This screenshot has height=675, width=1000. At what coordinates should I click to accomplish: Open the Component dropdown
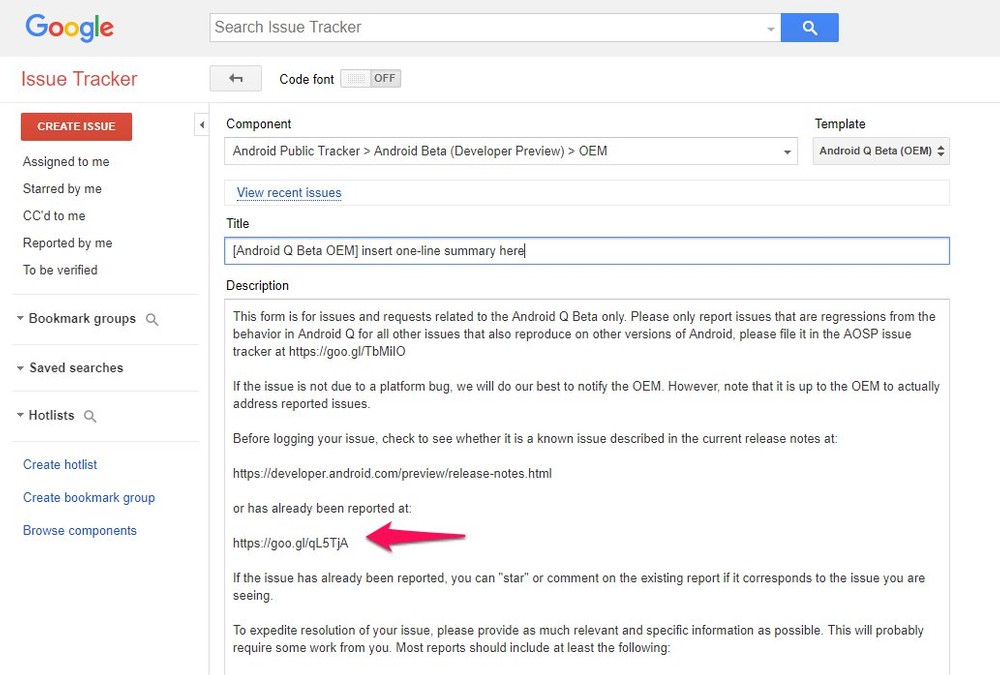pyautogui.click(x=511, y=151)
